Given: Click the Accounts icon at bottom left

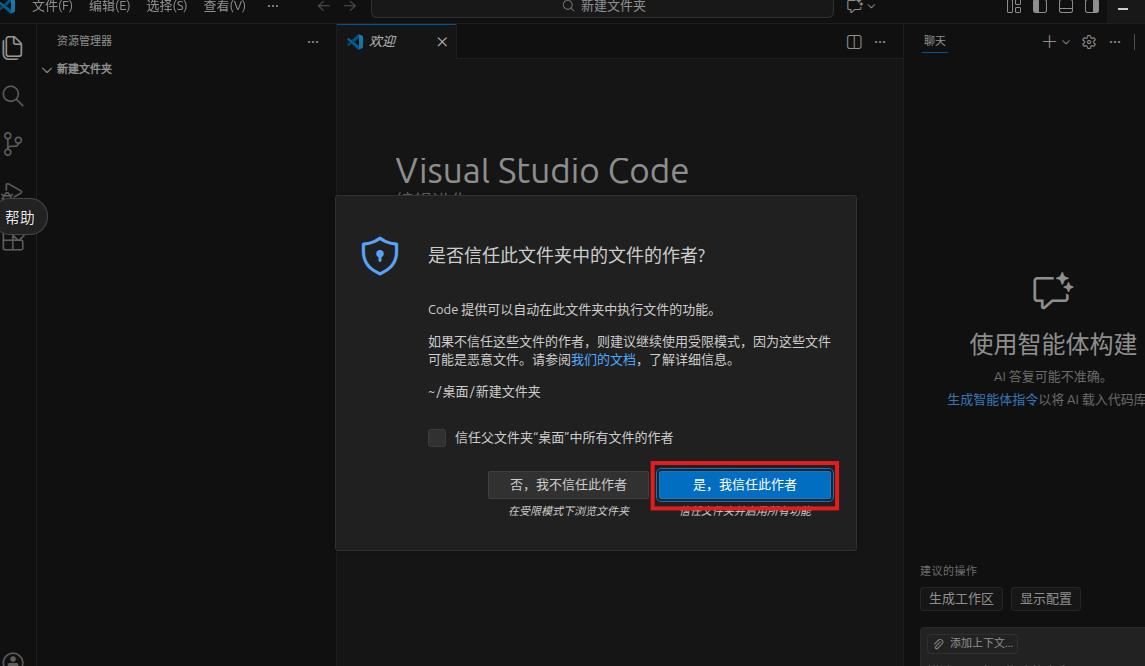Looking at the screenshot, I should point(13,660).
